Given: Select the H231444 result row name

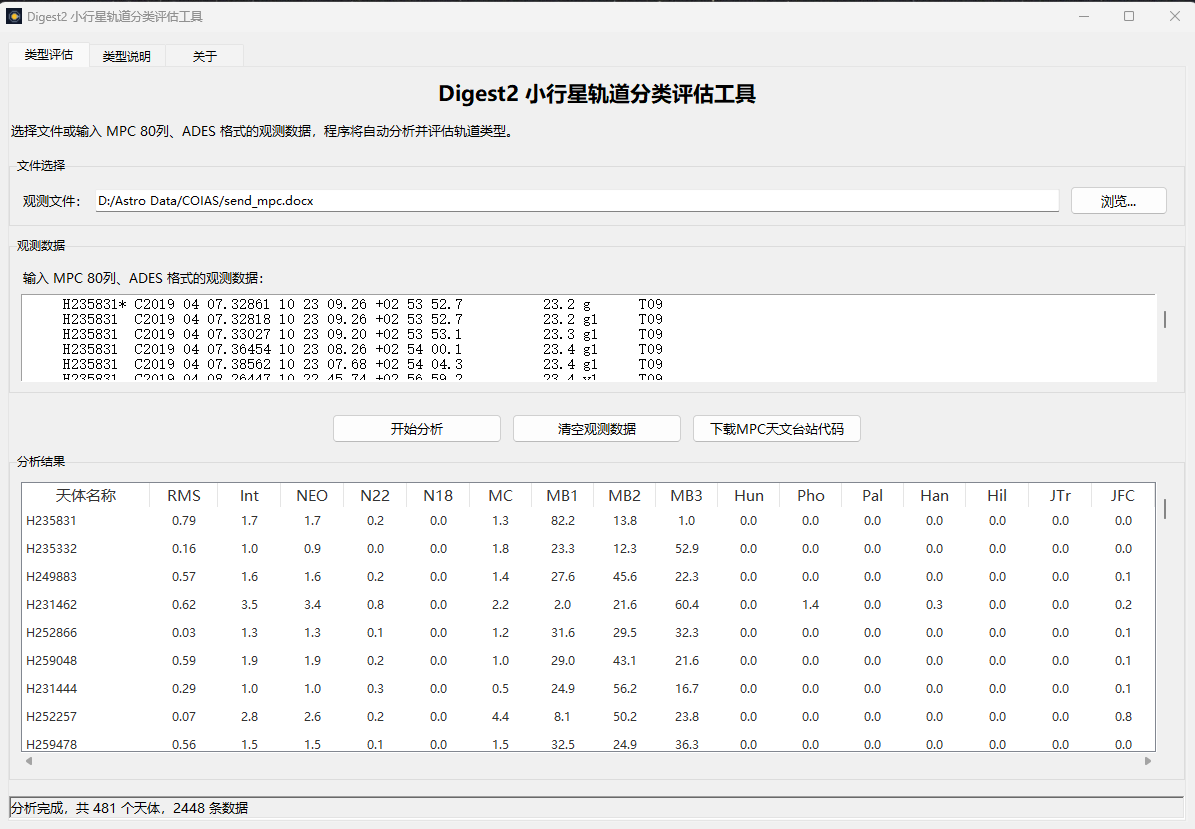Looking at the screenshot, I should point(51,689).
